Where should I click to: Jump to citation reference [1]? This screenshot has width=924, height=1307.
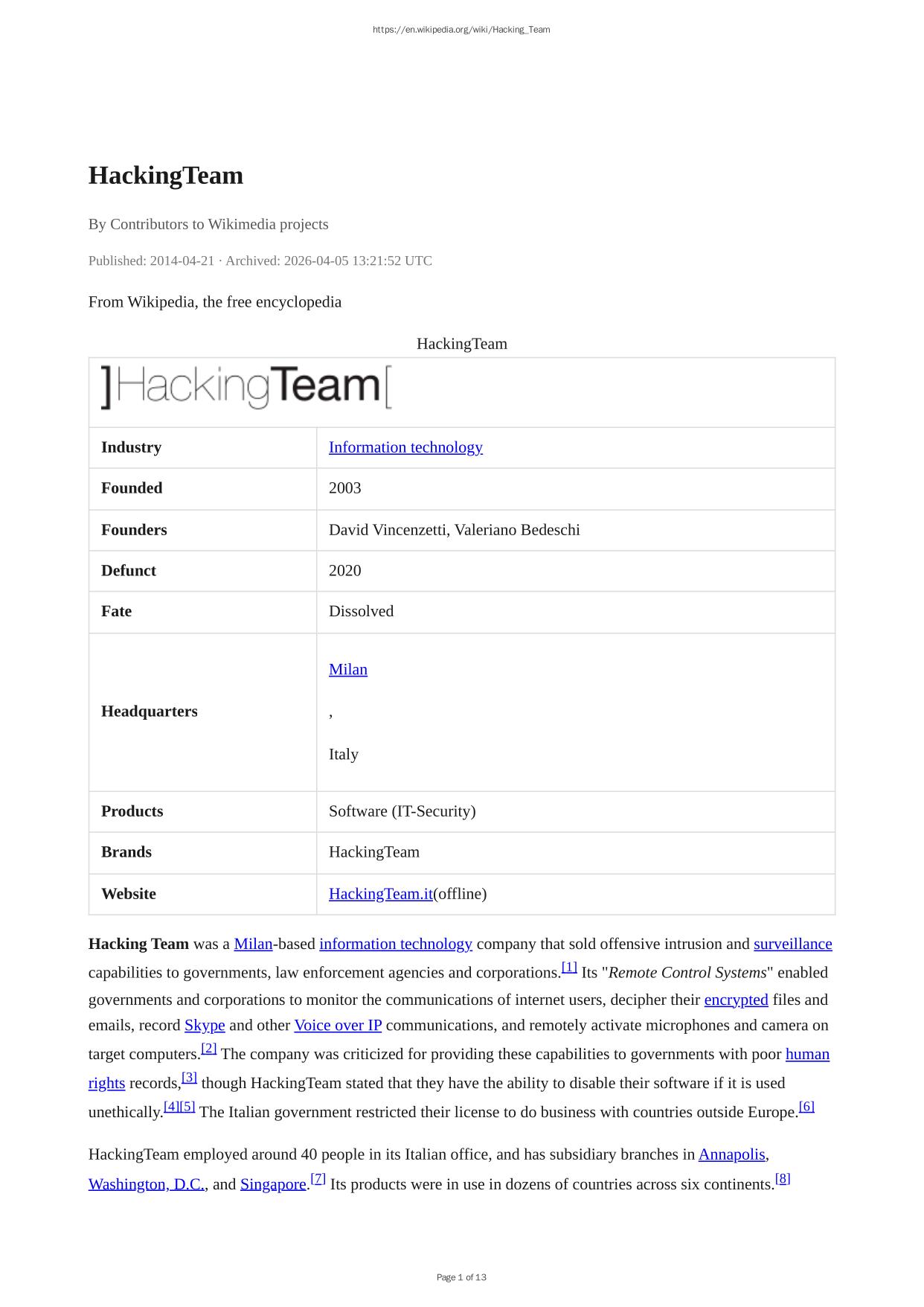569,967
